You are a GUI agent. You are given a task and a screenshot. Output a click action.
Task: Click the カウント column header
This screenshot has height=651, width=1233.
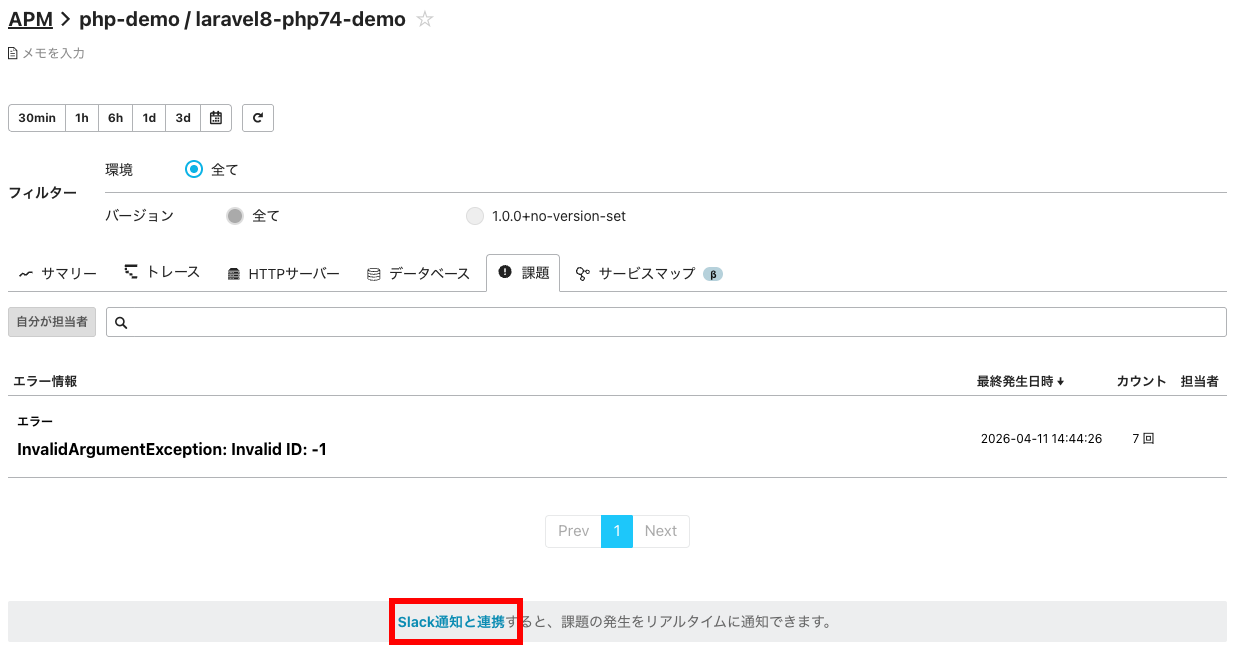[1141, 381]
